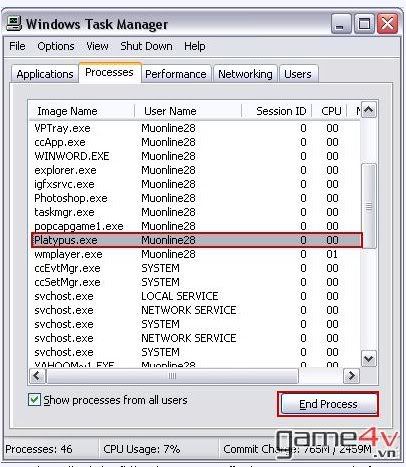This screenshot has height=467, width=406.
Task: Click the Task Manager title bar icon
Action: coord(14,24)
